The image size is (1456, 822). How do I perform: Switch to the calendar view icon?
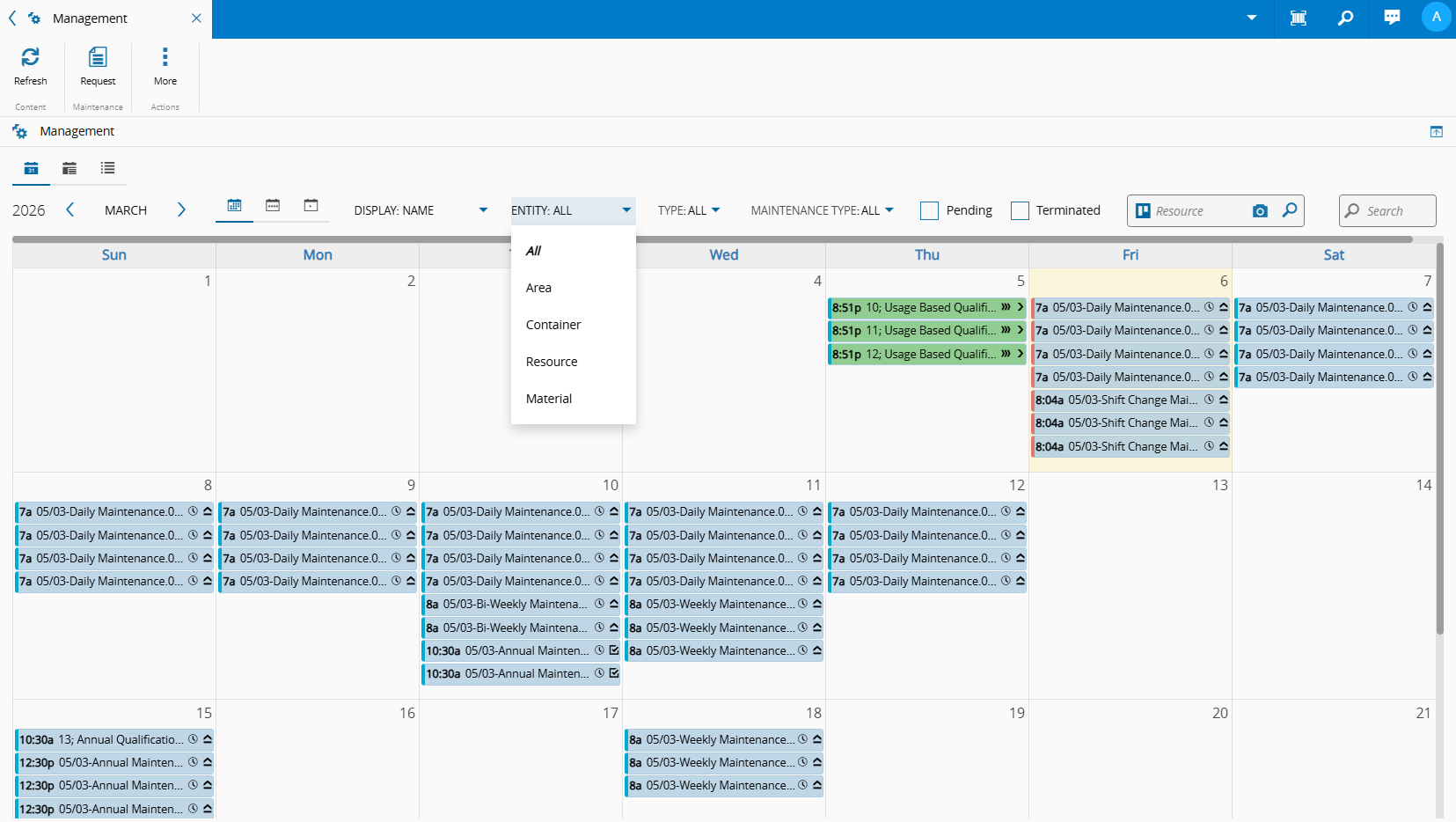31,168
